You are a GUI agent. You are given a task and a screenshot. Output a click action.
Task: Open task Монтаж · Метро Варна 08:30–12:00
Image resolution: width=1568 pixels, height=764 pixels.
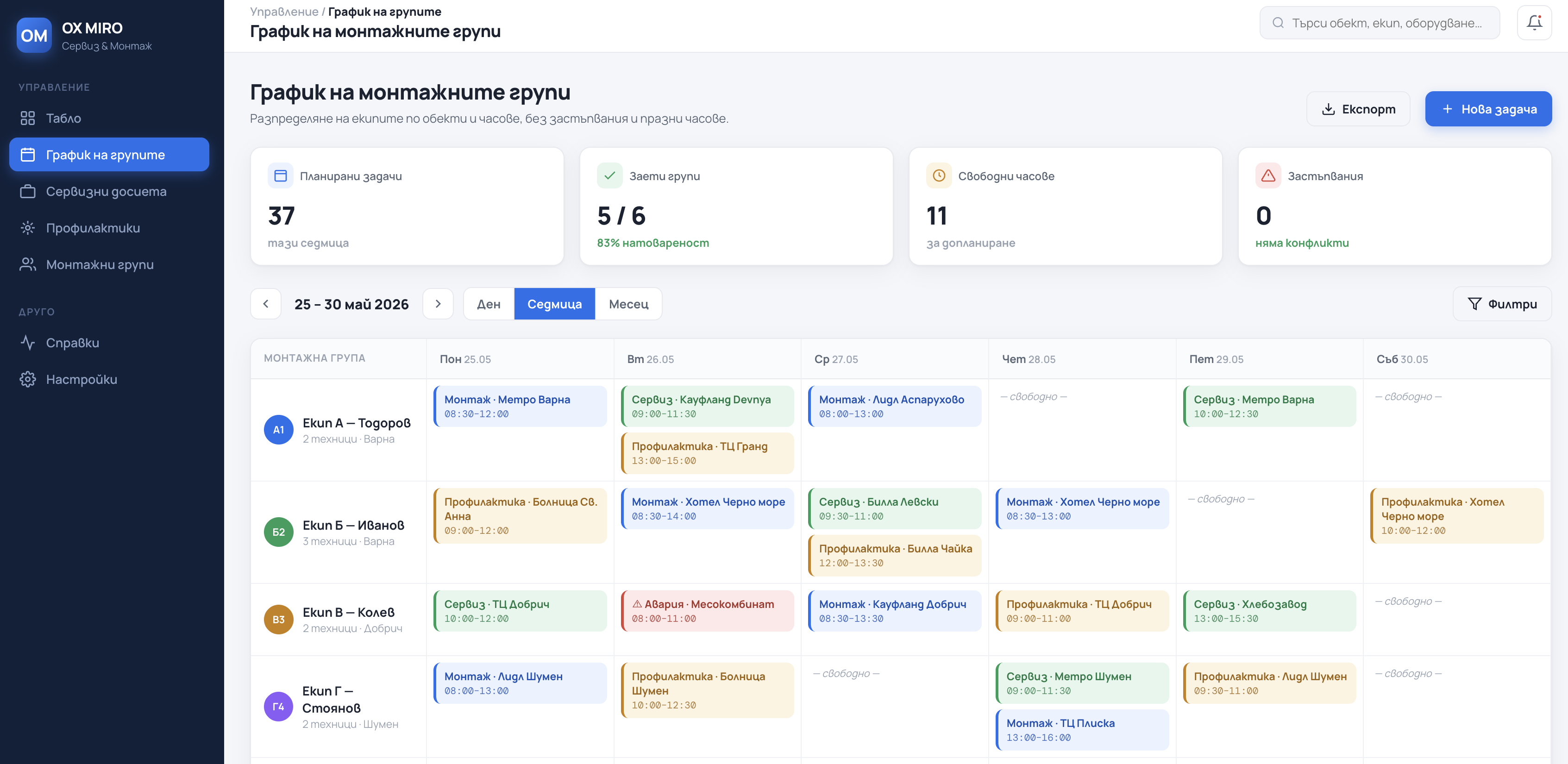521,407
